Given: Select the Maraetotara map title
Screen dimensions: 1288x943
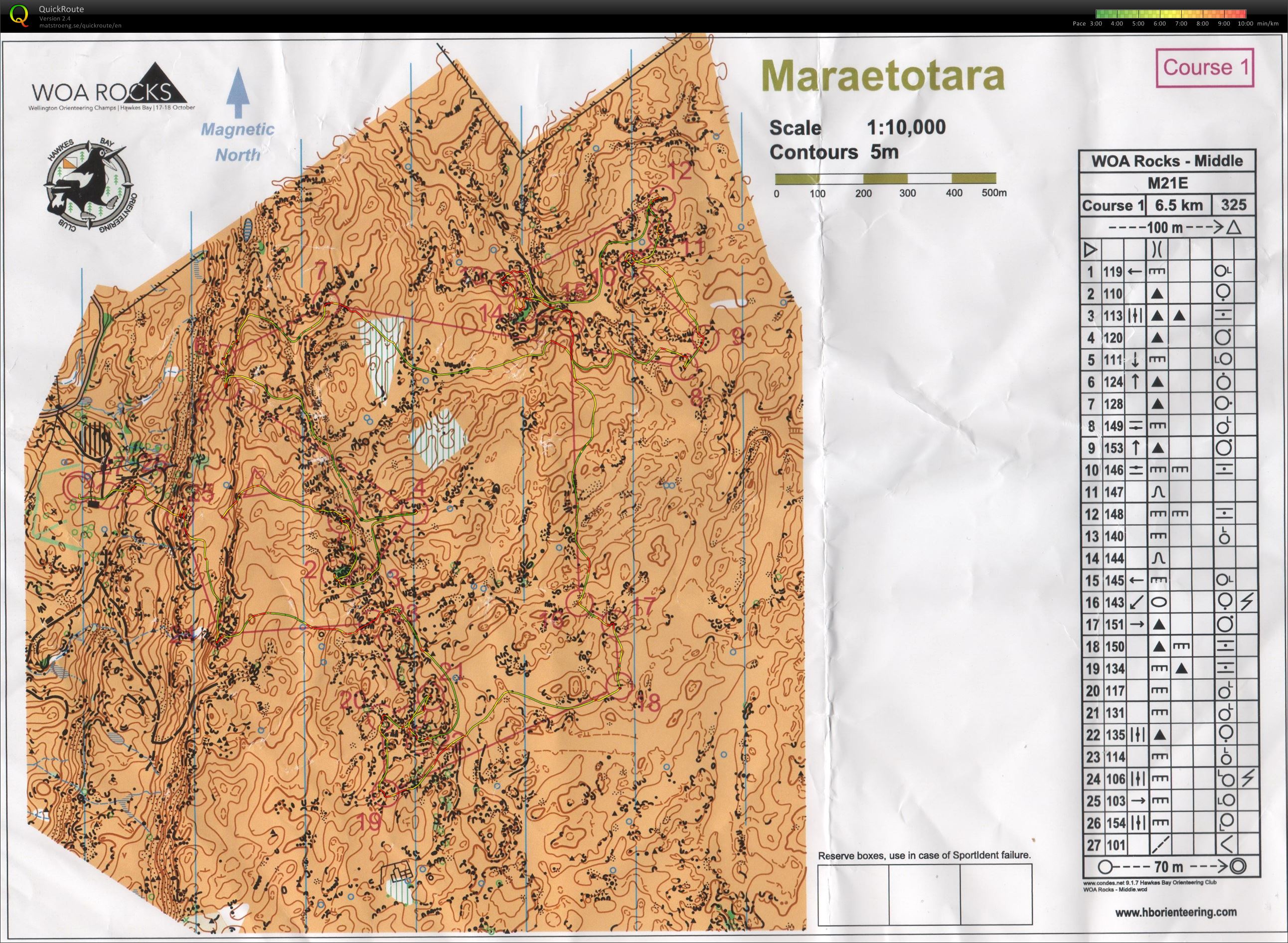Looking at the screenshot, I should coord(883,75).
